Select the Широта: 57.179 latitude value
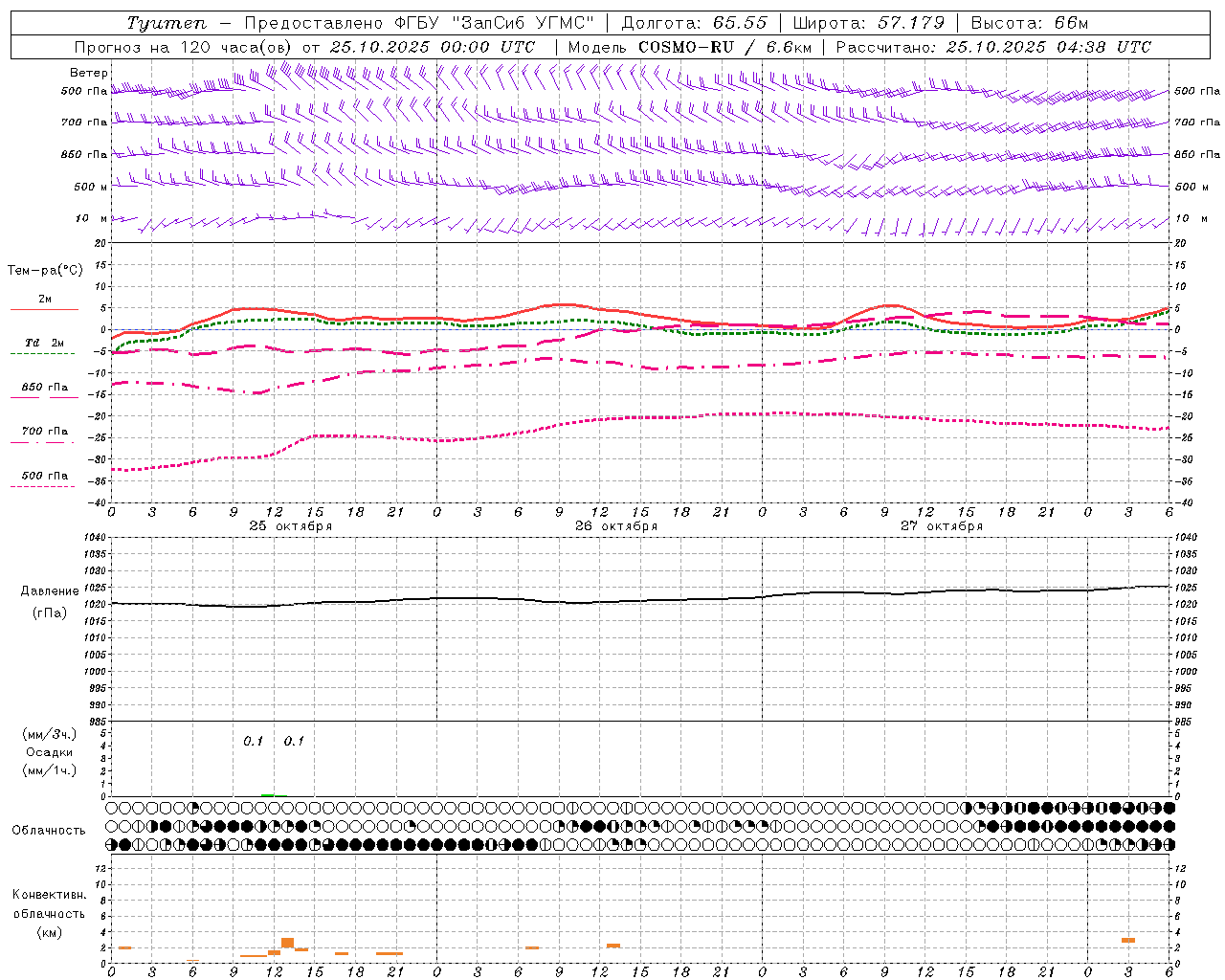1225x980 pixels. tap(869, 23)
